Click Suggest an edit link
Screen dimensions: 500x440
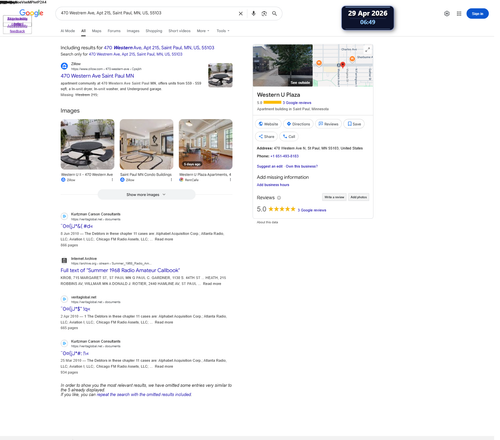tap(270, 166)
